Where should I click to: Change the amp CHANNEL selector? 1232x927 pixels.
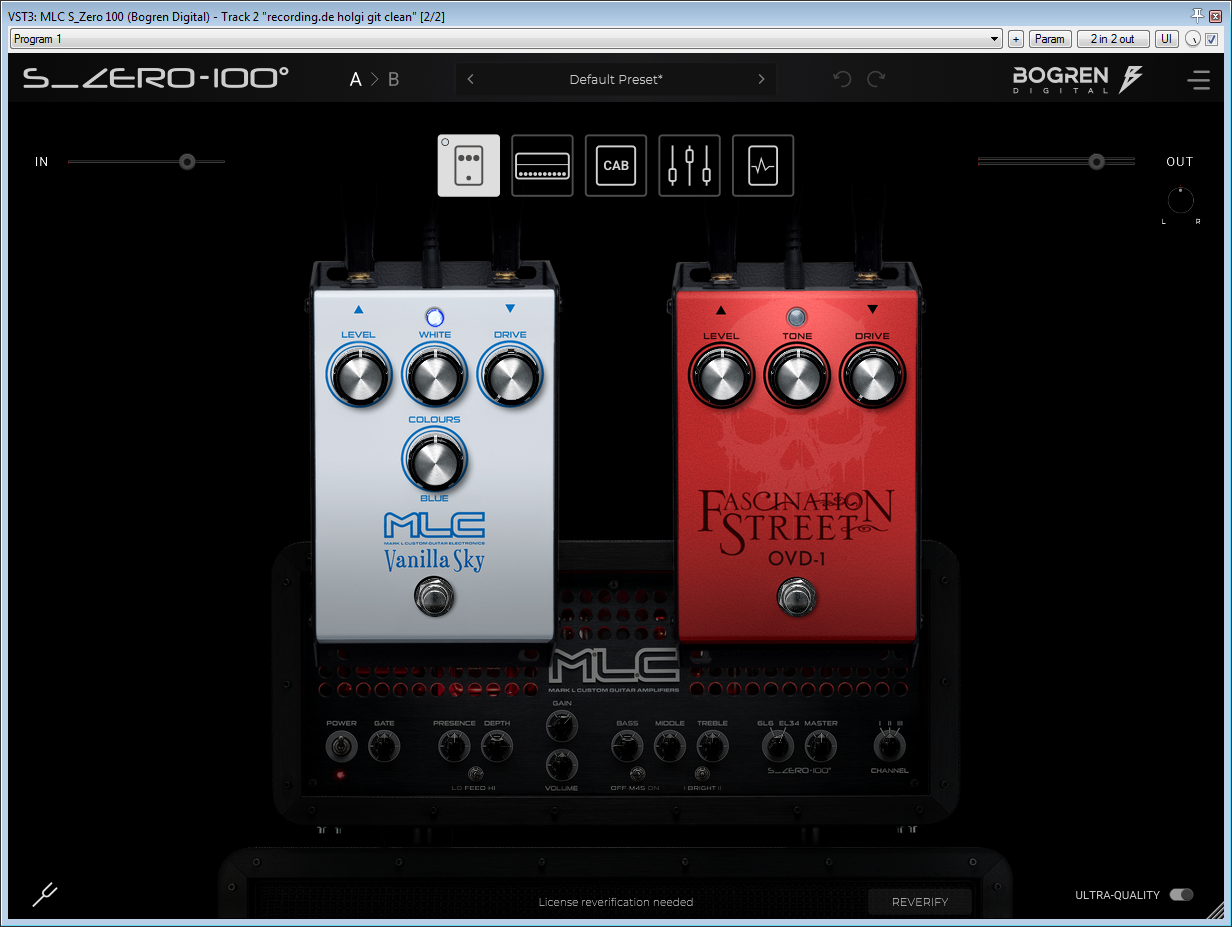[888, 746]
